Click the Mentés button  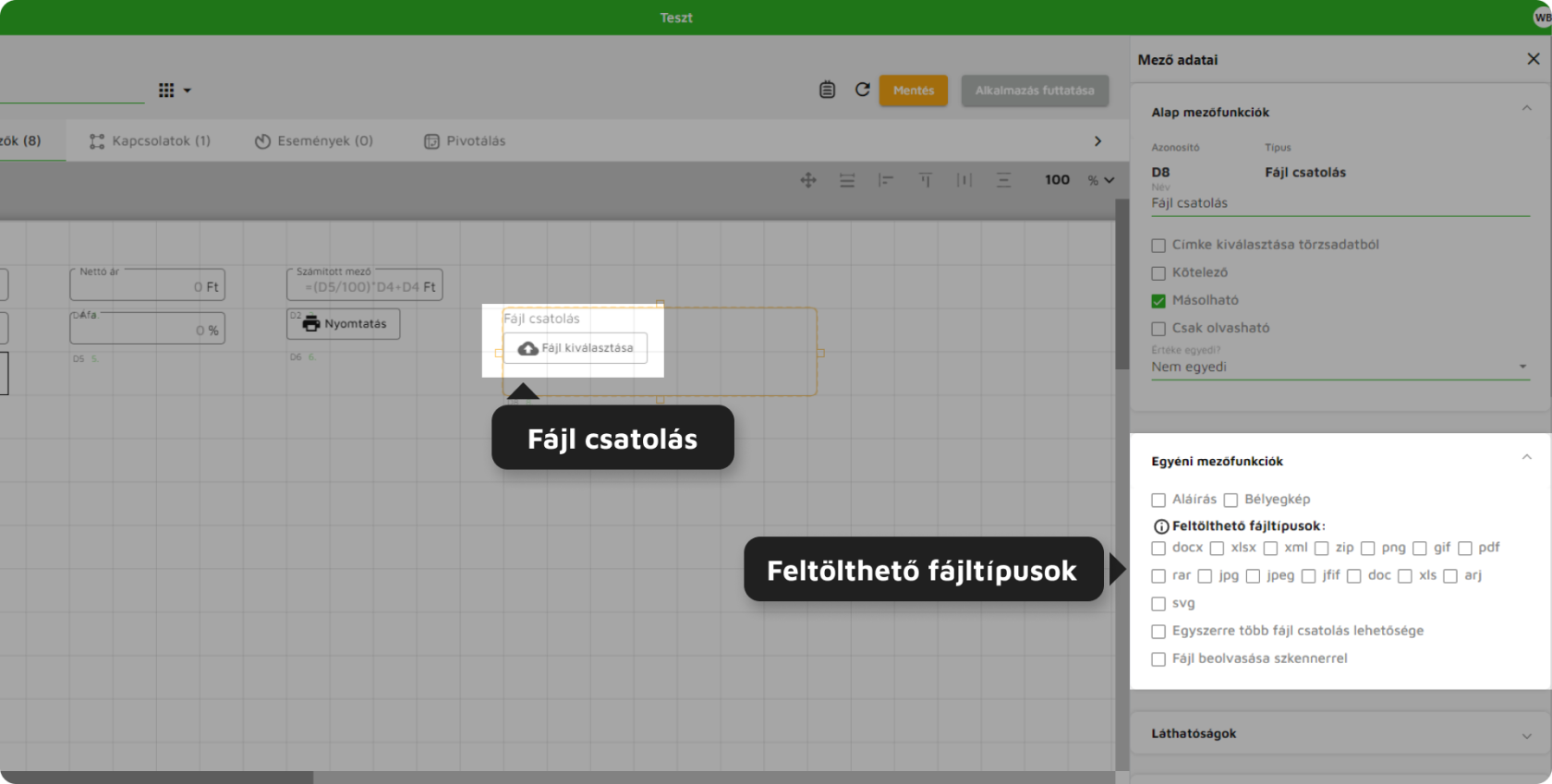click(x=914, y=90)
